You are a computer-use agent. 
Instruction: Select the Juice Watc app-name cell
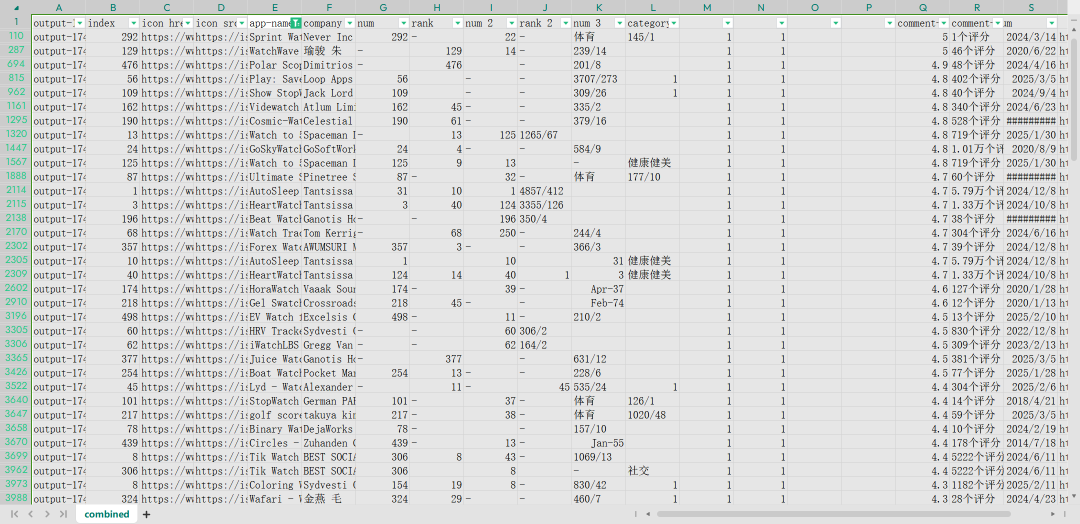pyautogui.click(x=275, y=359)
